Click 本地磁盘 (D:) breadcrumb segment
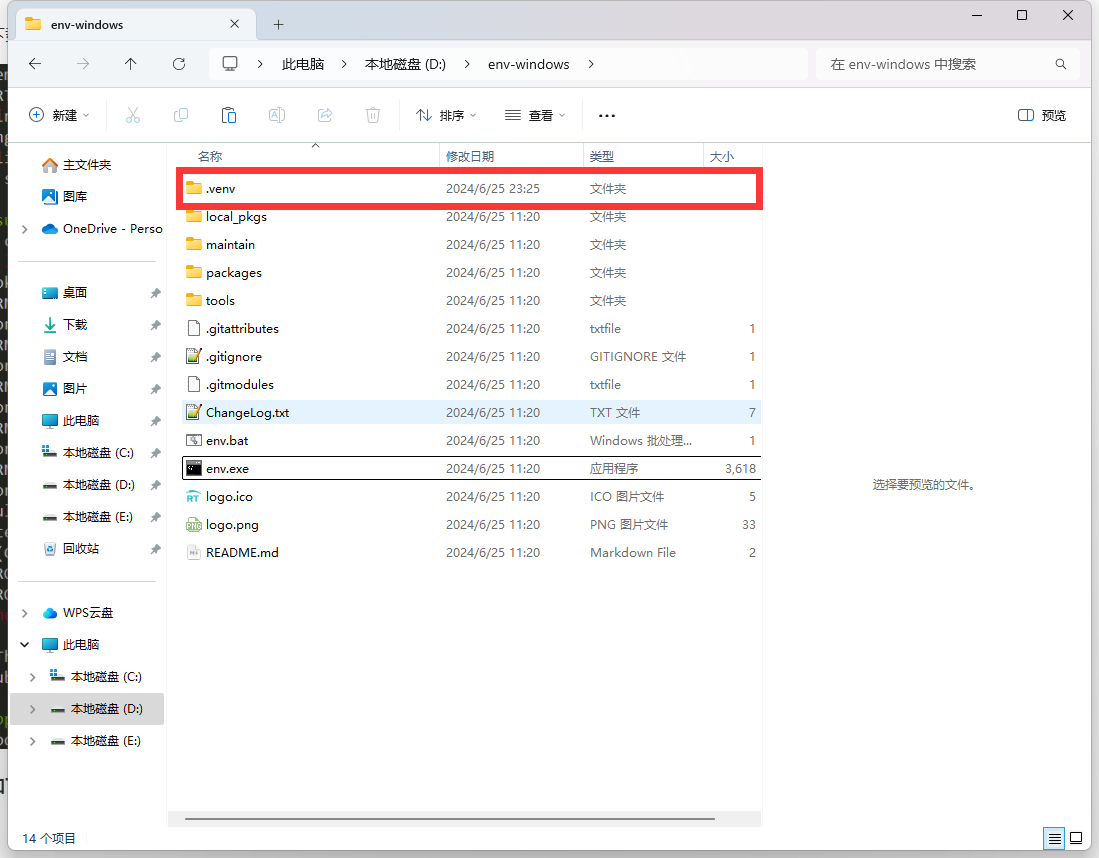Screen dimensions: 1099x858 [x=405, y=64]
